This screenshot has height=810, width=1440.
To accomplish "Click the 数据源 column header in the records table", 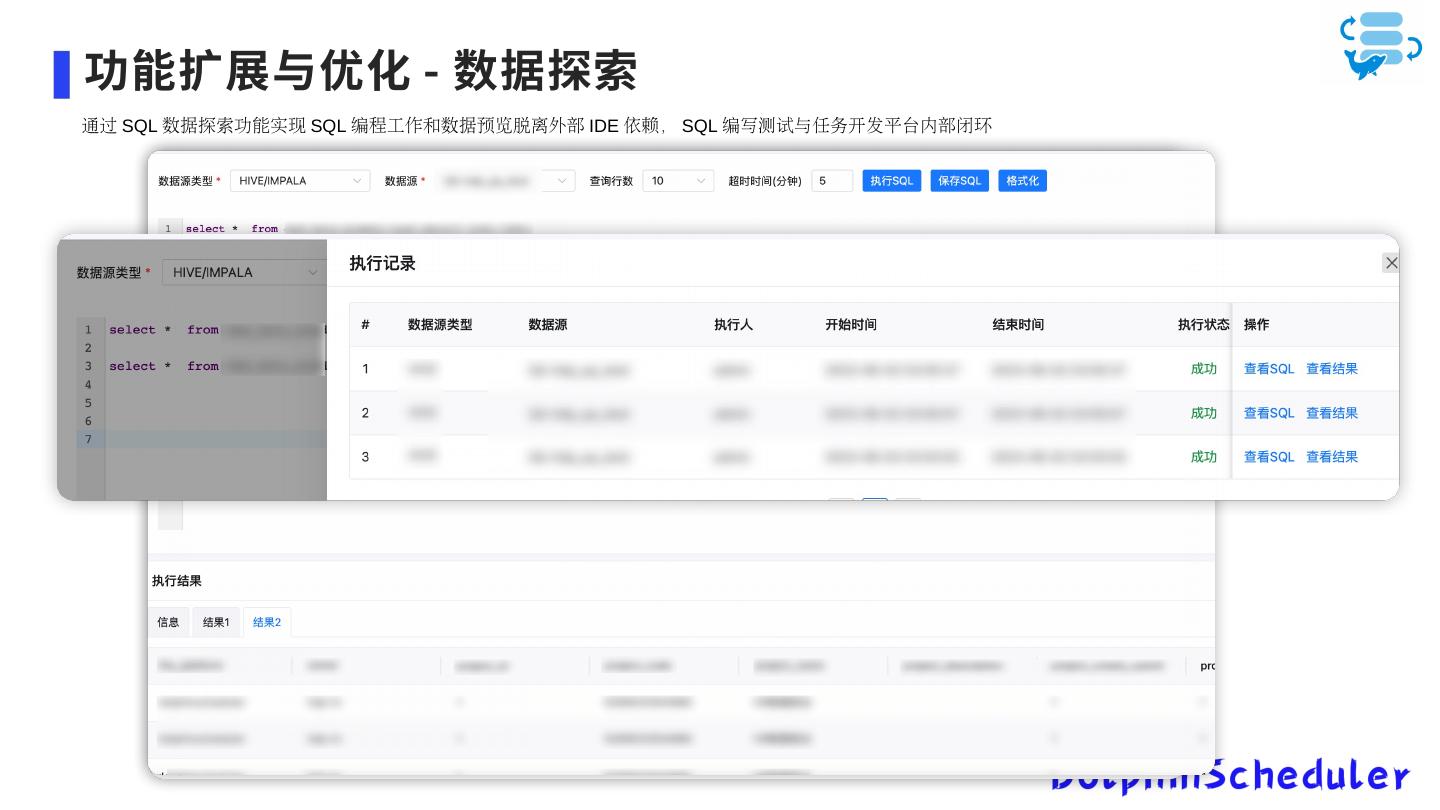I will pyautogui.click(x=548, y=325).
